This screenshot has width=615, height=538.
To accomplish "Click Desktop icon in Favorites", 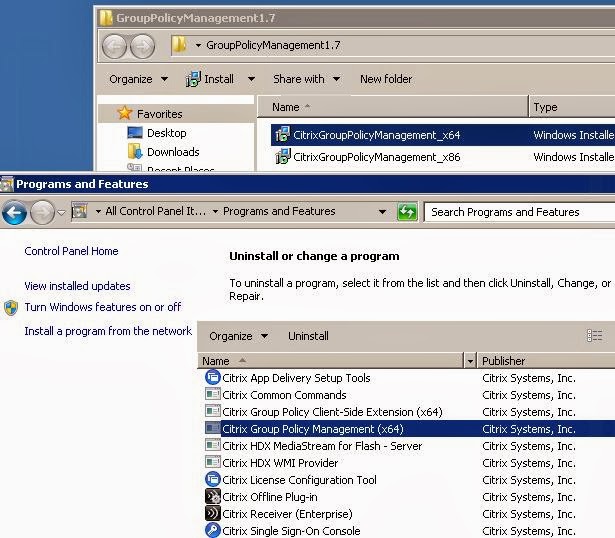I will [135, 133].
